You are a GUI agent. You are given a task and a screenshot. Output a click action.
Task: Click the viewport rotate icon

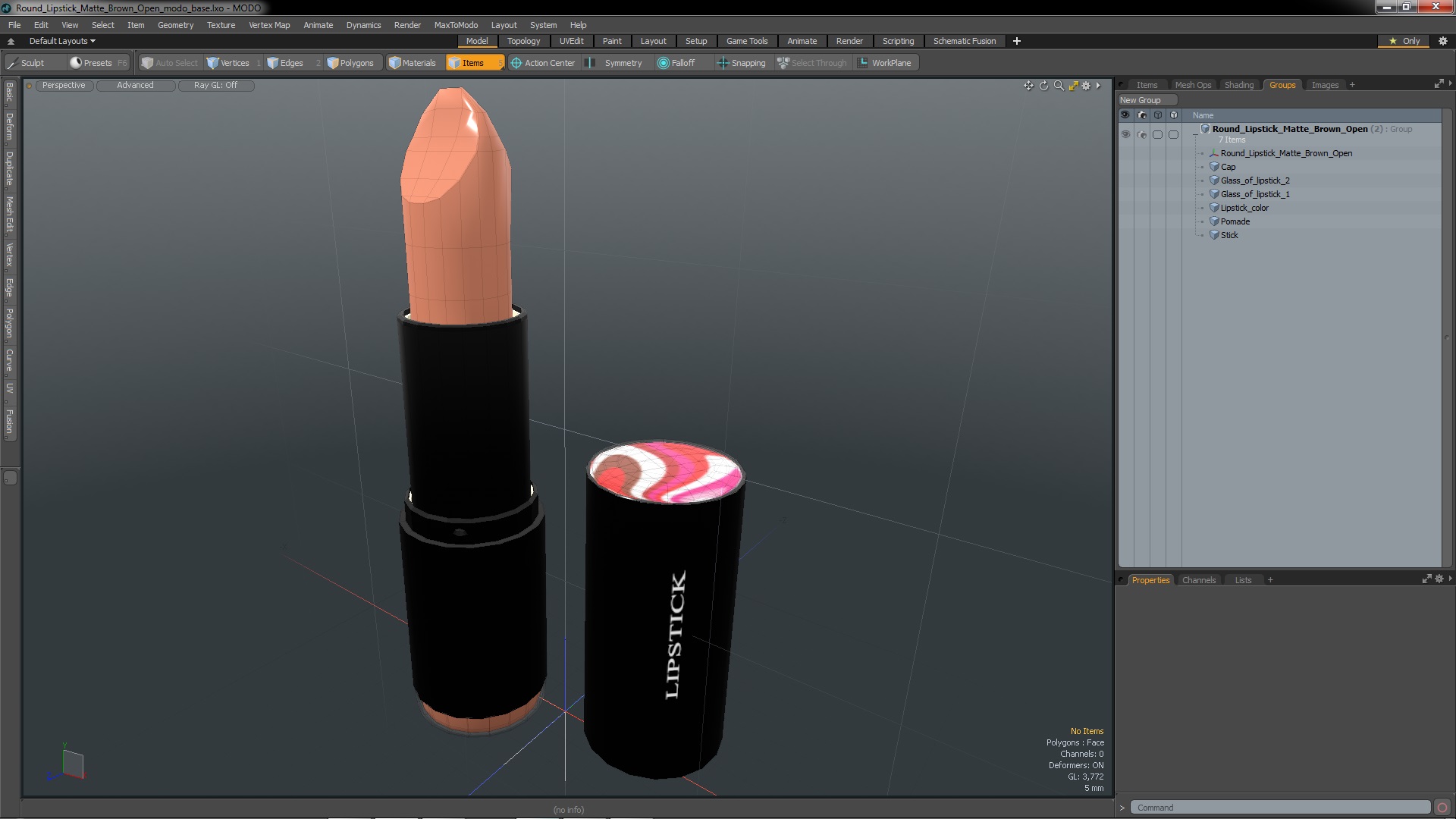[x=1043, y=86]
